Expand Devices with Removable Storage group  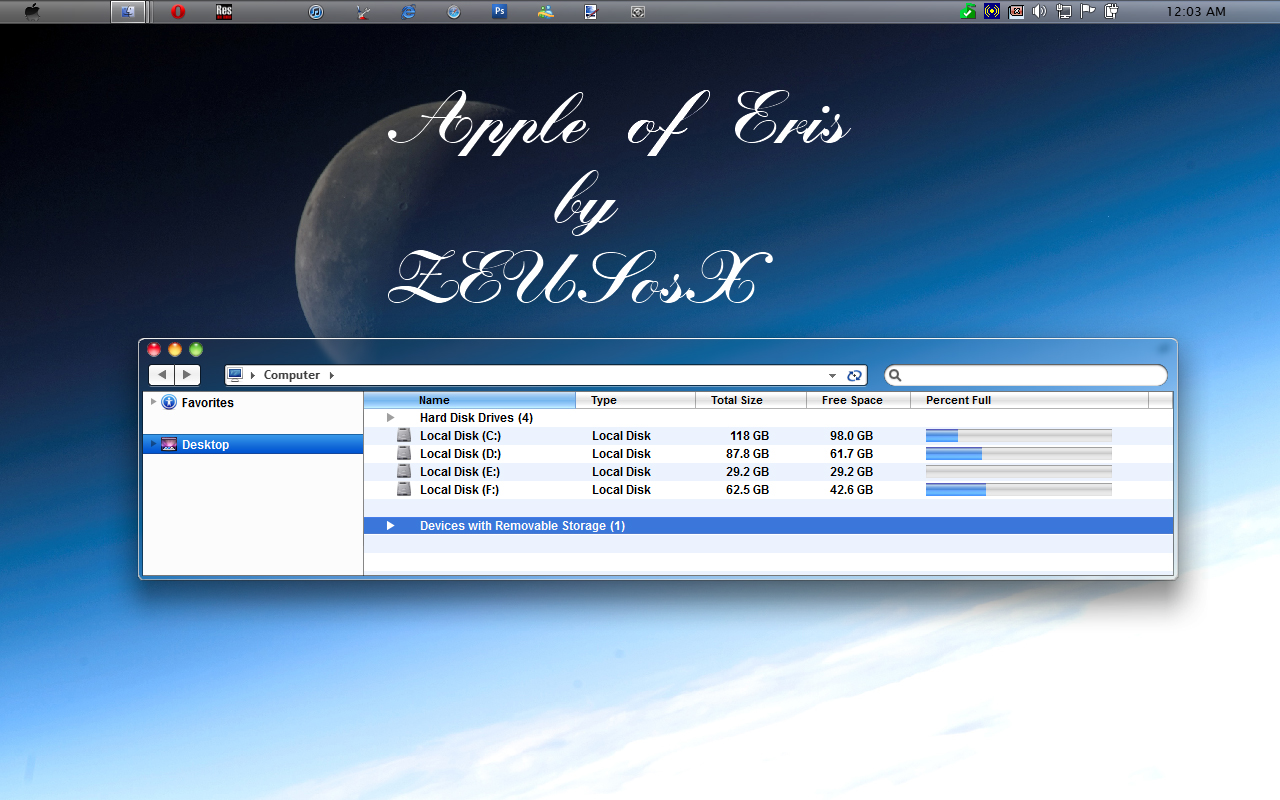click(391, 526)
